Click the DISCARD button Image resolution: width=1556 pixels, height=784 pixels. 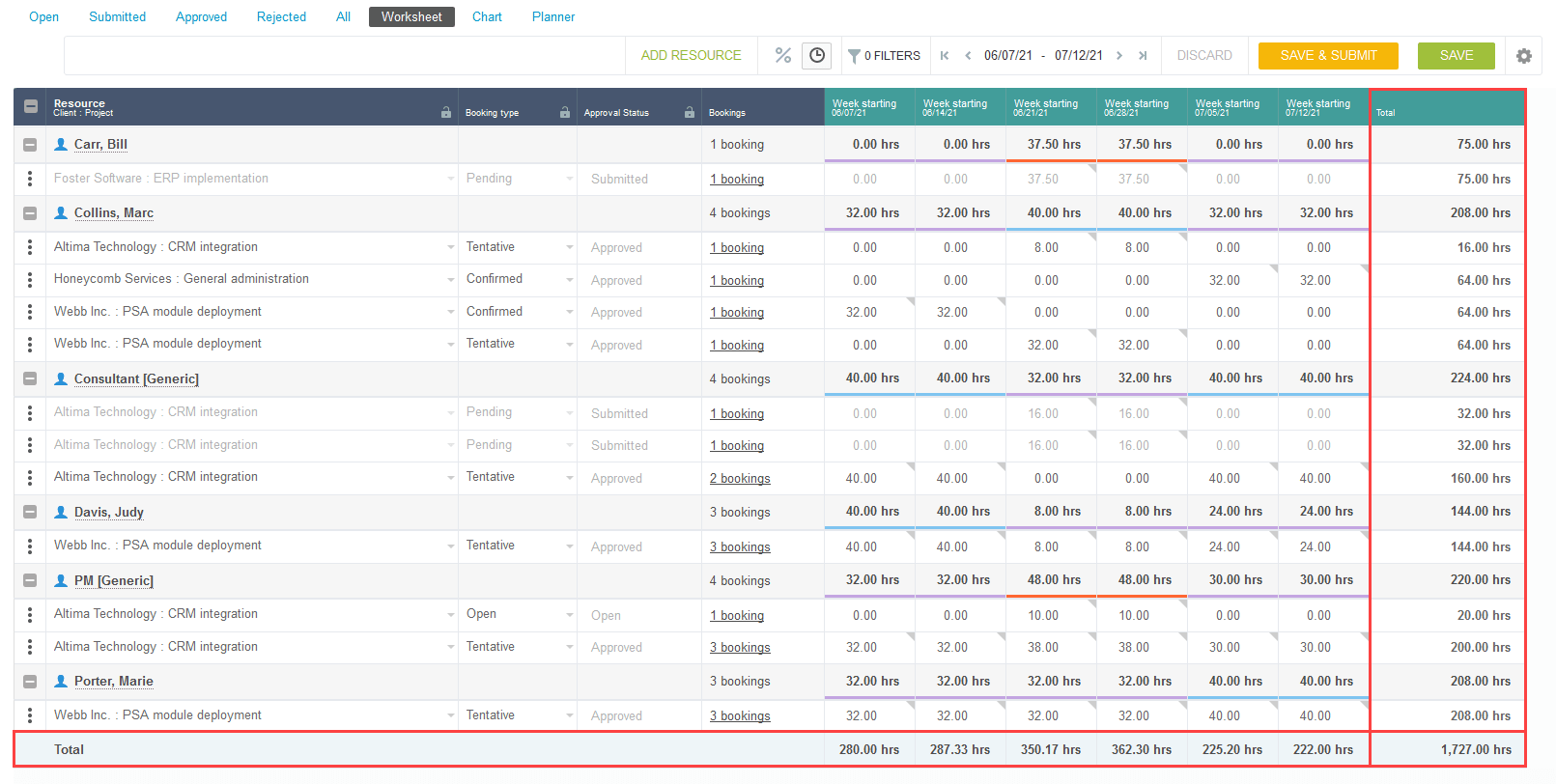tap(1204, 55)
